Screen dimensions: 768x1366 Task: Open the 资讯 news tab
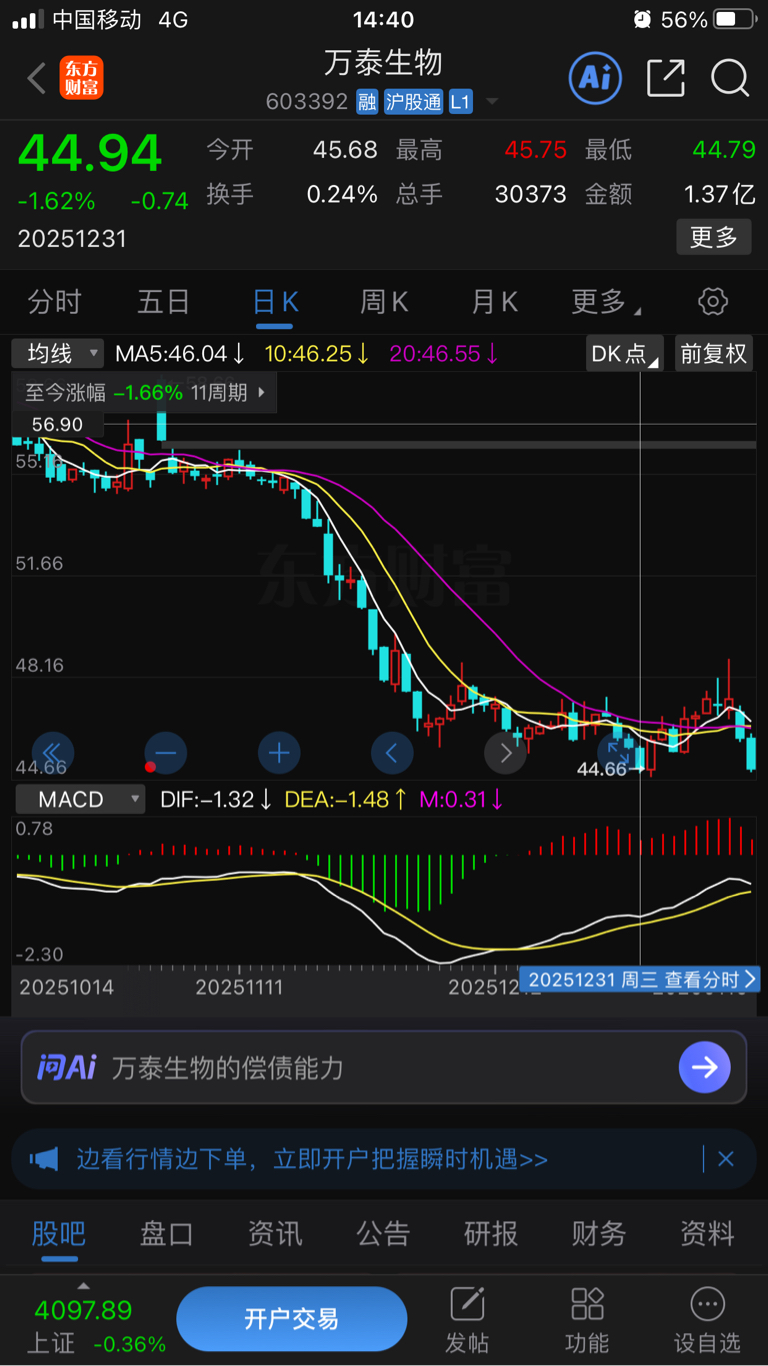point(275,1233)
